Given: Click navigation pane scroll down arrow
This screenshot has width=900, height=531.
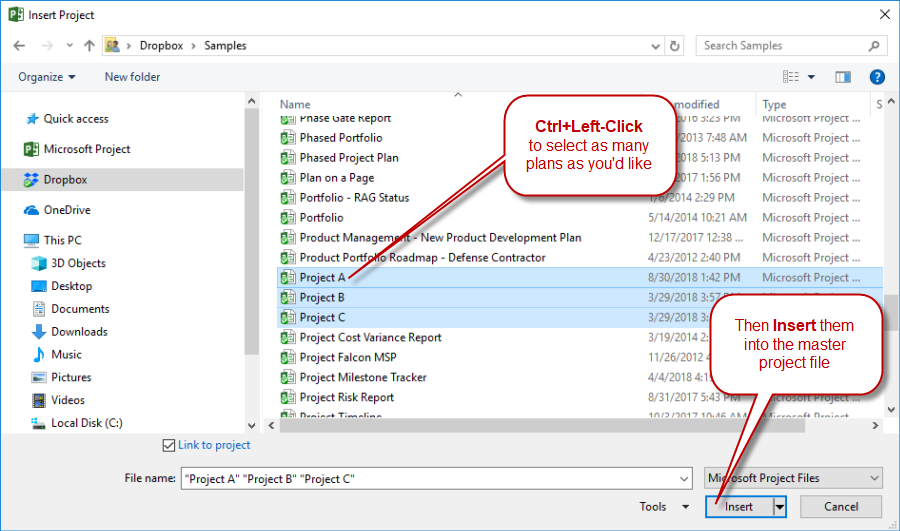Looking at the screenshot, I should (x=251, y=425).
